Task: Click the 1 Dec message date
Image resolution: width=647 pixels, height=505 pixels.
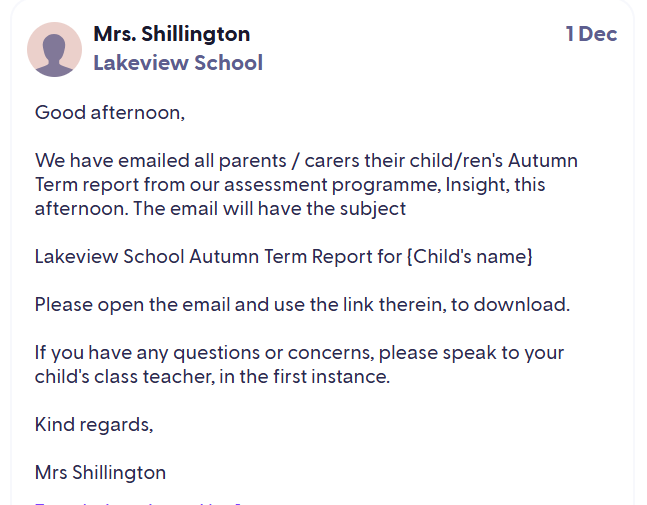Action: coord(591,34)
